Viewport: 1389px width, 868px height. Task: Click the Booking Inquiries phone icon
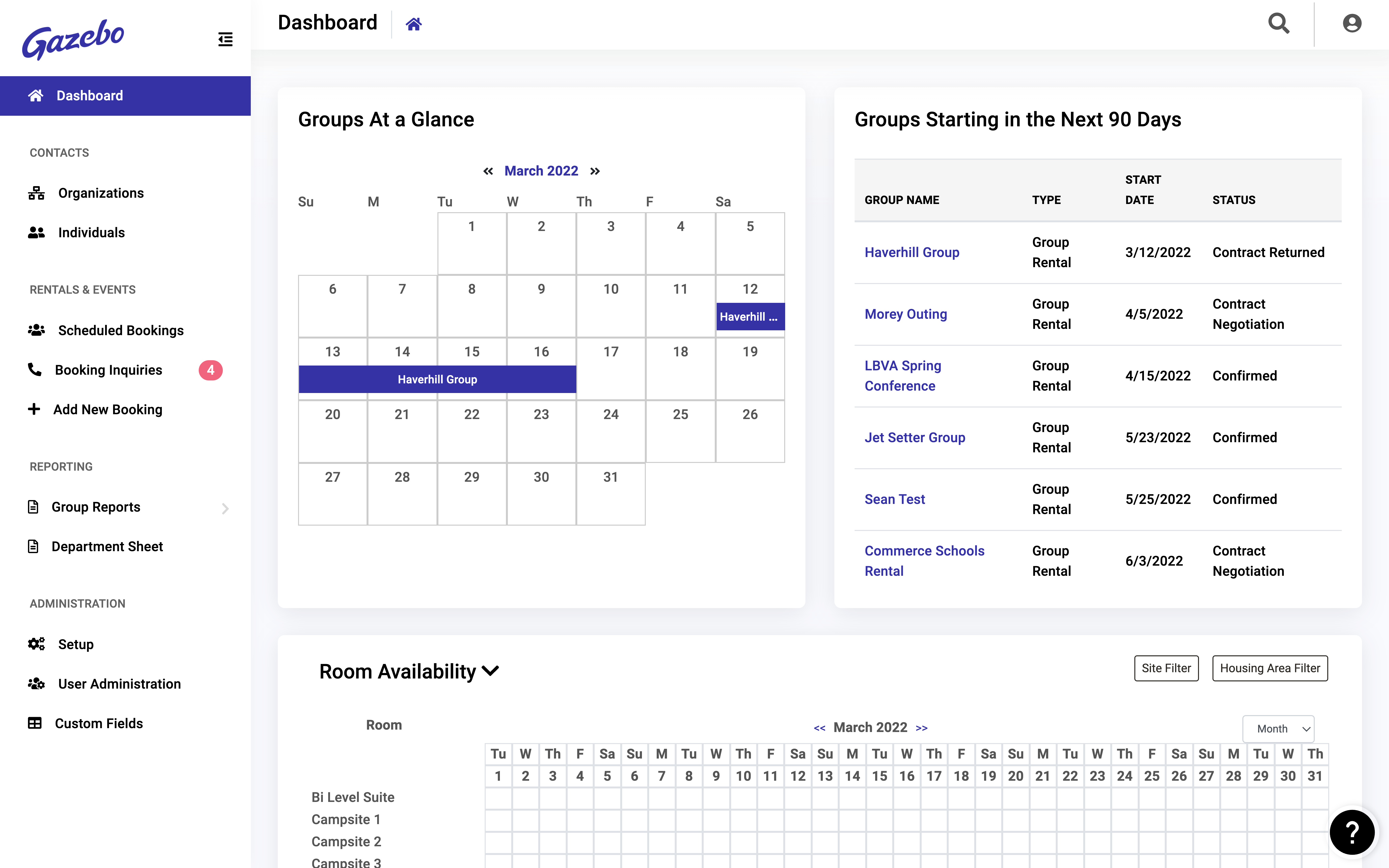(x=34, y=370)
